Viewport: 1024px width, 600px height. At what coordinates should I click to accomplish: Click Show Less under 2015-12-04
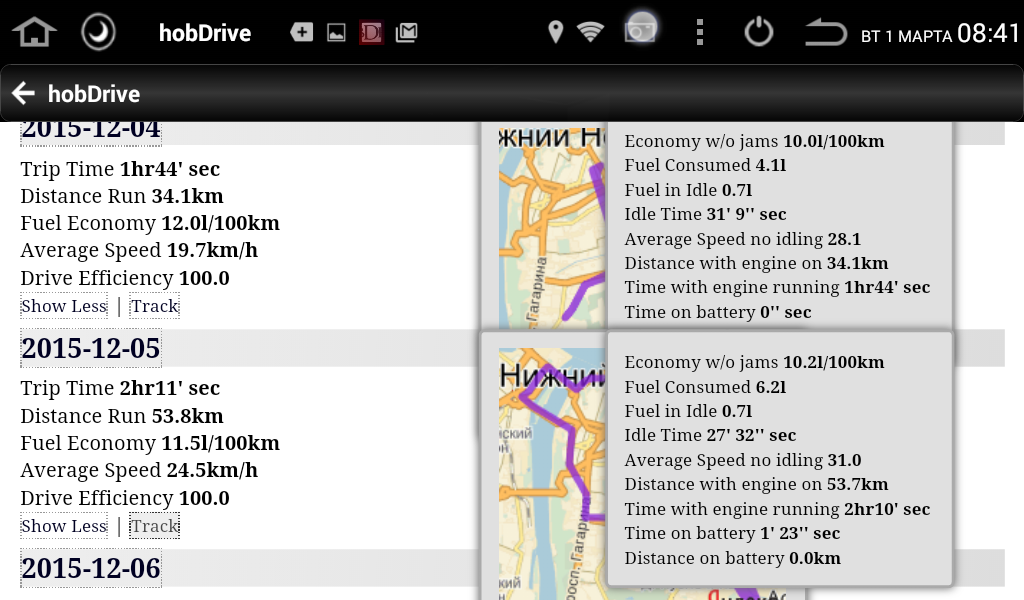pos(64,306)
